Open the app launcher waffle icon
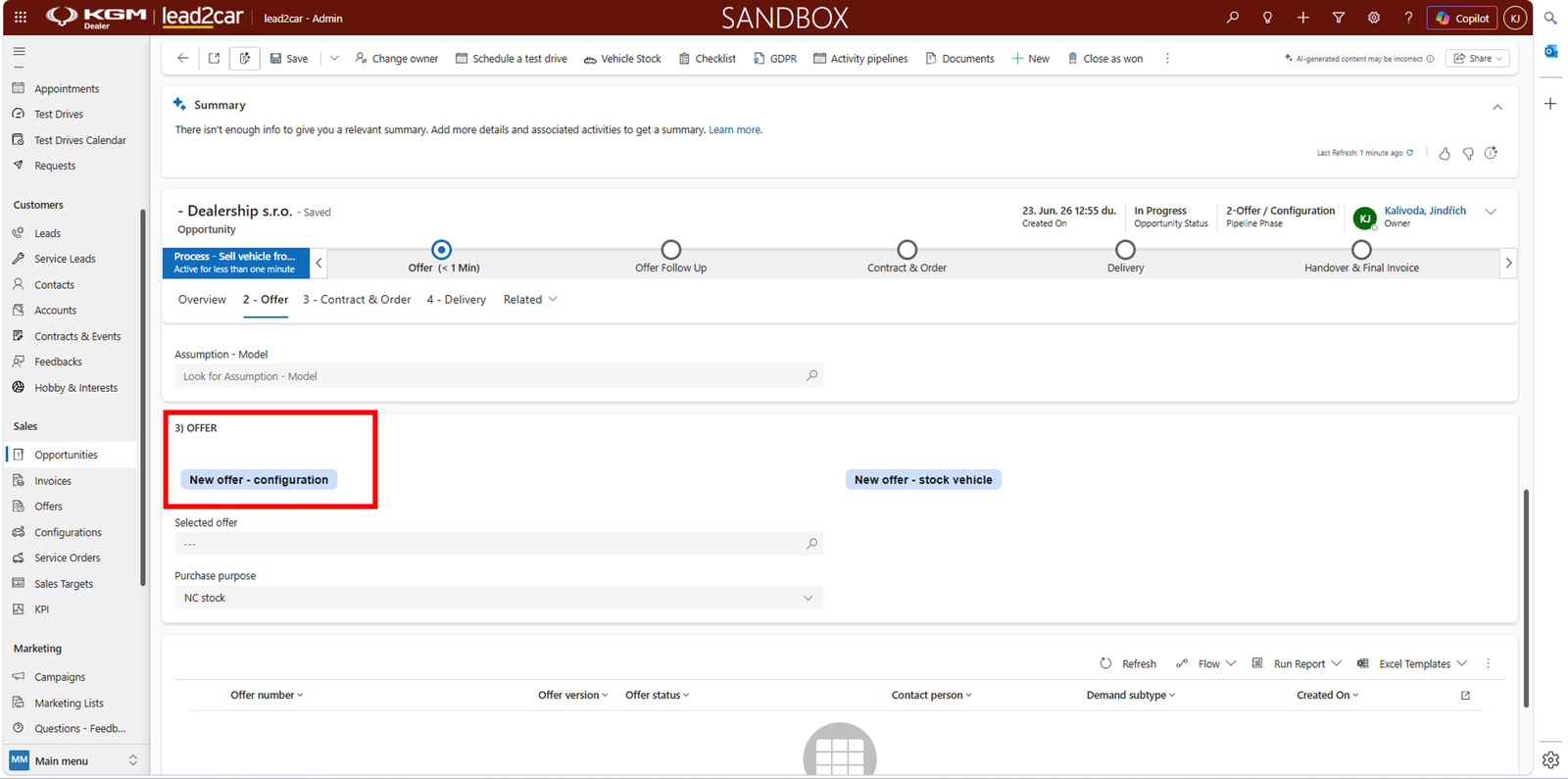Viewport: 1568px width, 779px height. pos(21,18)
